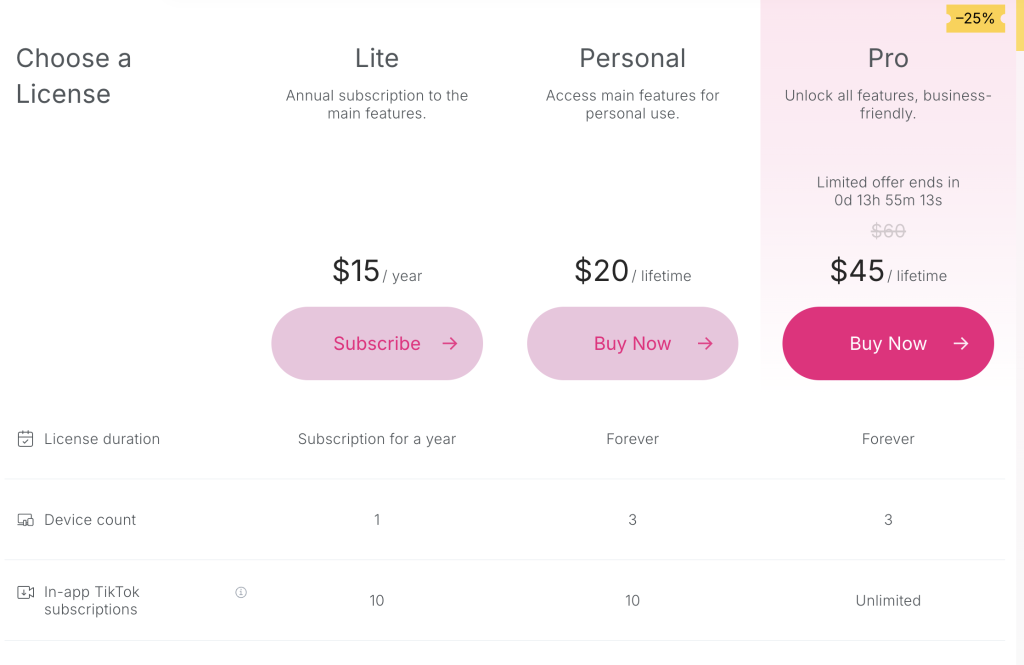Select the Personal plan column header
Screen dimensions: 1024x665
tap(632, 58)
